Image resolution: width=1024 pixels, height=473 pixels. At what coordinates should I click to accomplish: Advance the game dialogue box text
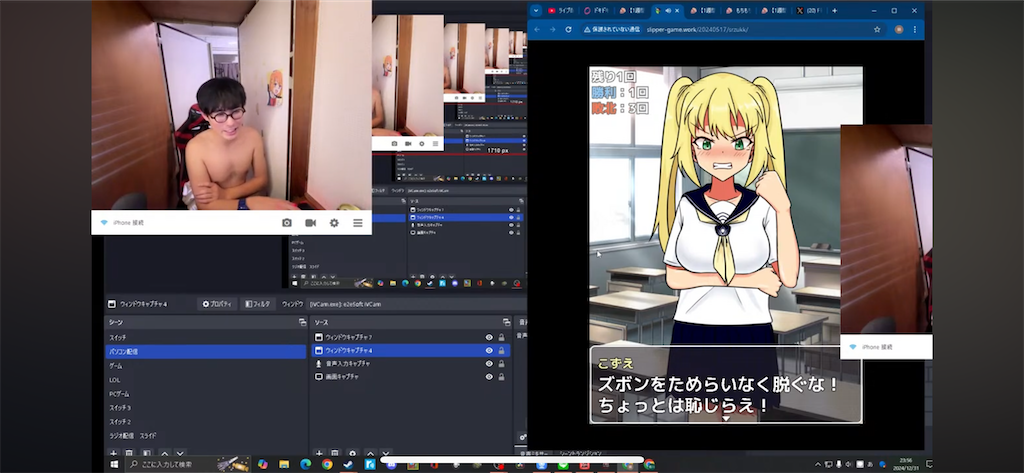click(726, 385)
